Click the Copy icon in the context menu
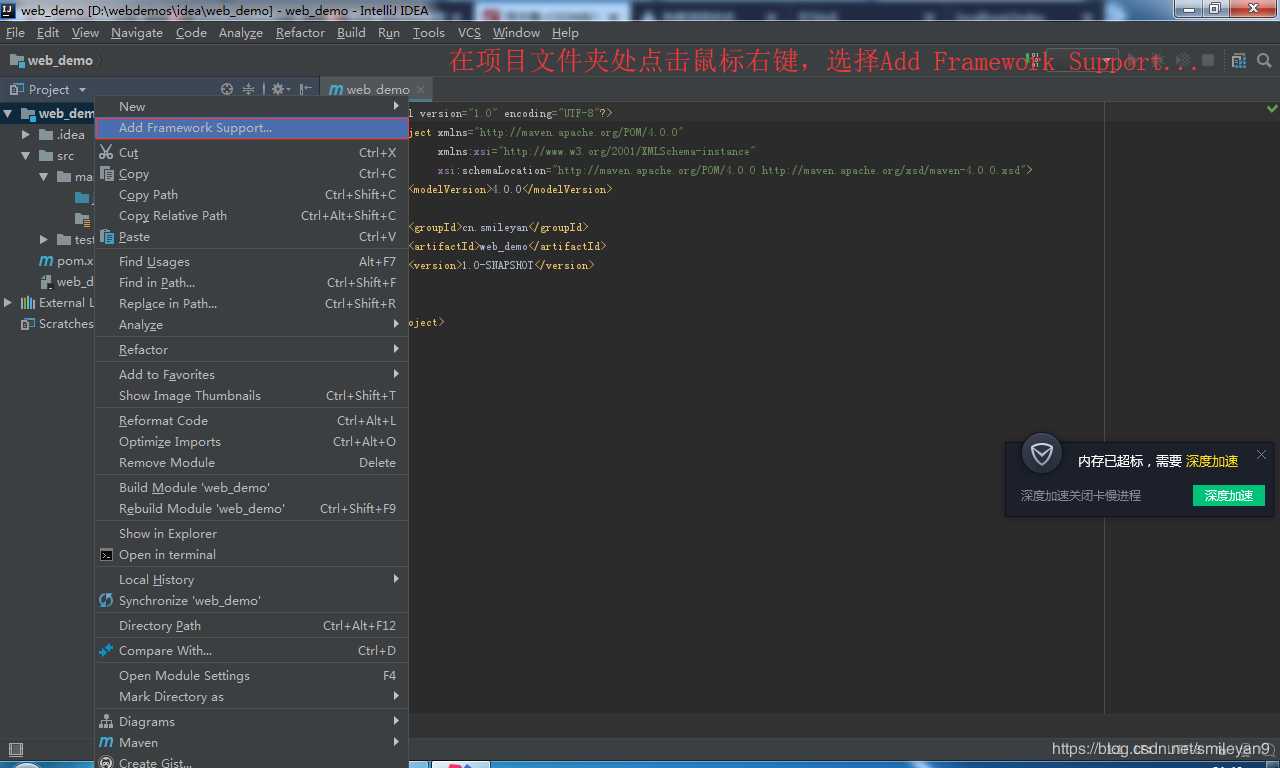This screenshot has height=768, width=1280. tap(106, 173)
